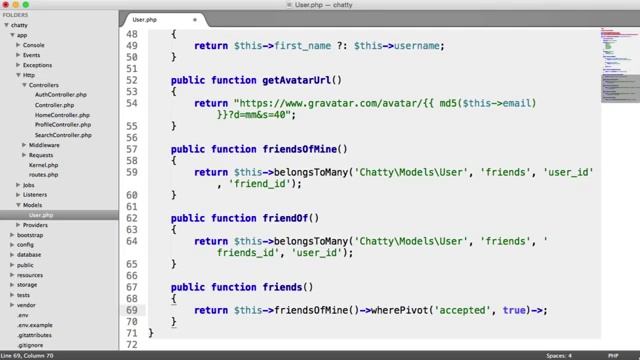Expand the vendor folder arrow

click(x=12, y=305)
